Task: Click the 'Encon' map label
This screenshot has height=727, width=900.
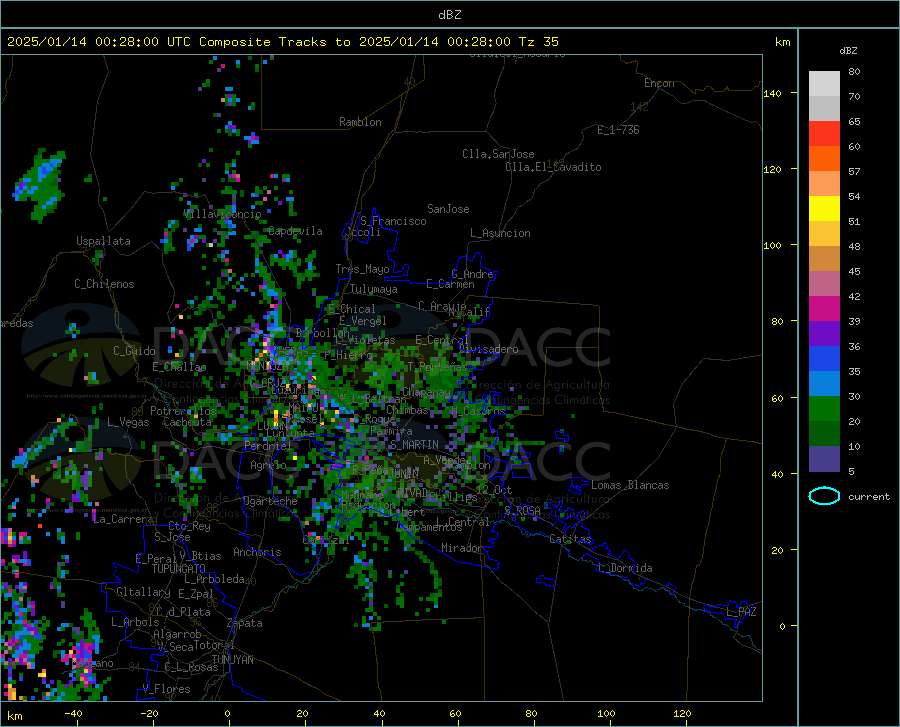Action: pyautogui.click(x=659, y=83)
